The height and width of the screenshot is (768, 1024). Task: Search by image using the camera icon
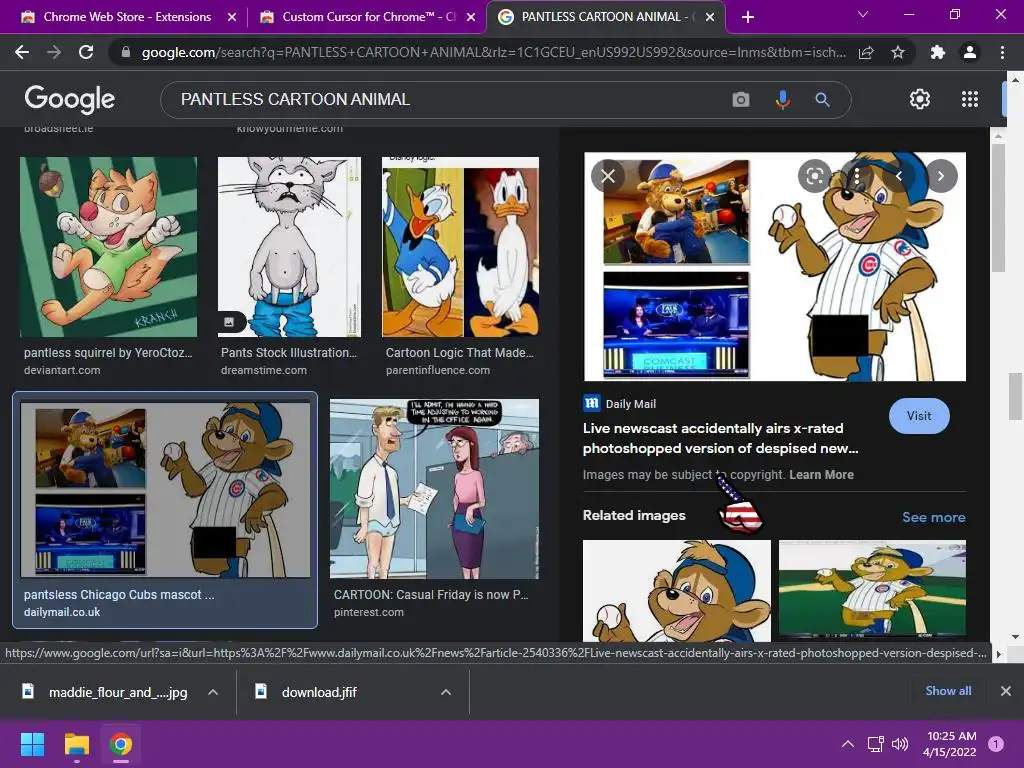coord(741,99)
